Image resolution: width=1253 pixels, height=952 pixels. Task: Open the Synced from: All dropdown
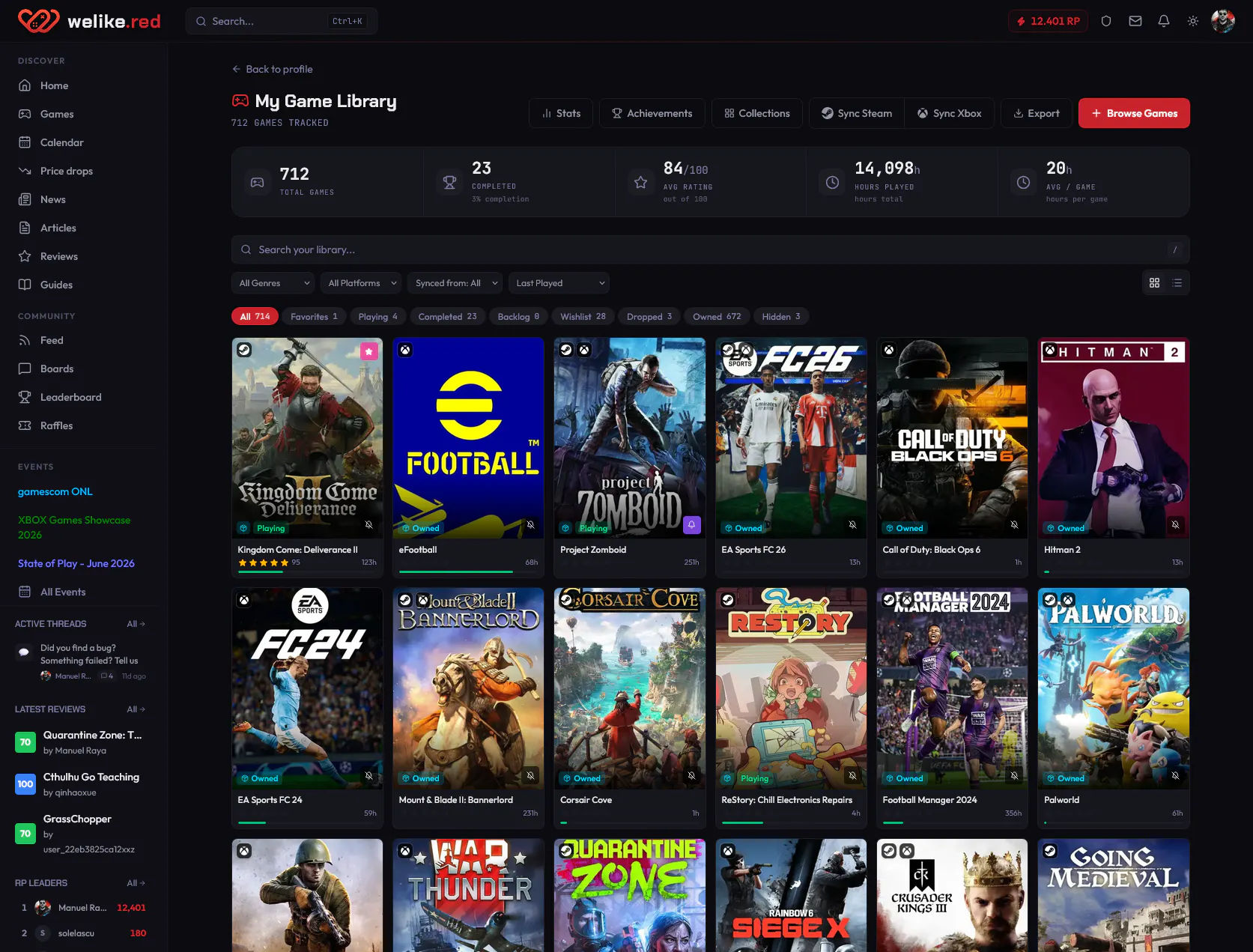(x=455, y=283)
